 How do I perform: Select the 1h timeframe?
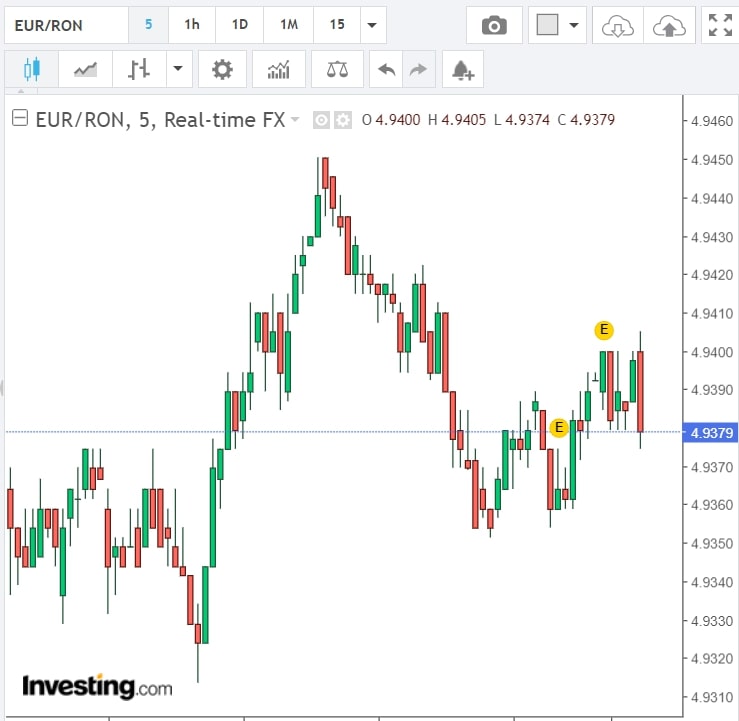coord(192,25)
